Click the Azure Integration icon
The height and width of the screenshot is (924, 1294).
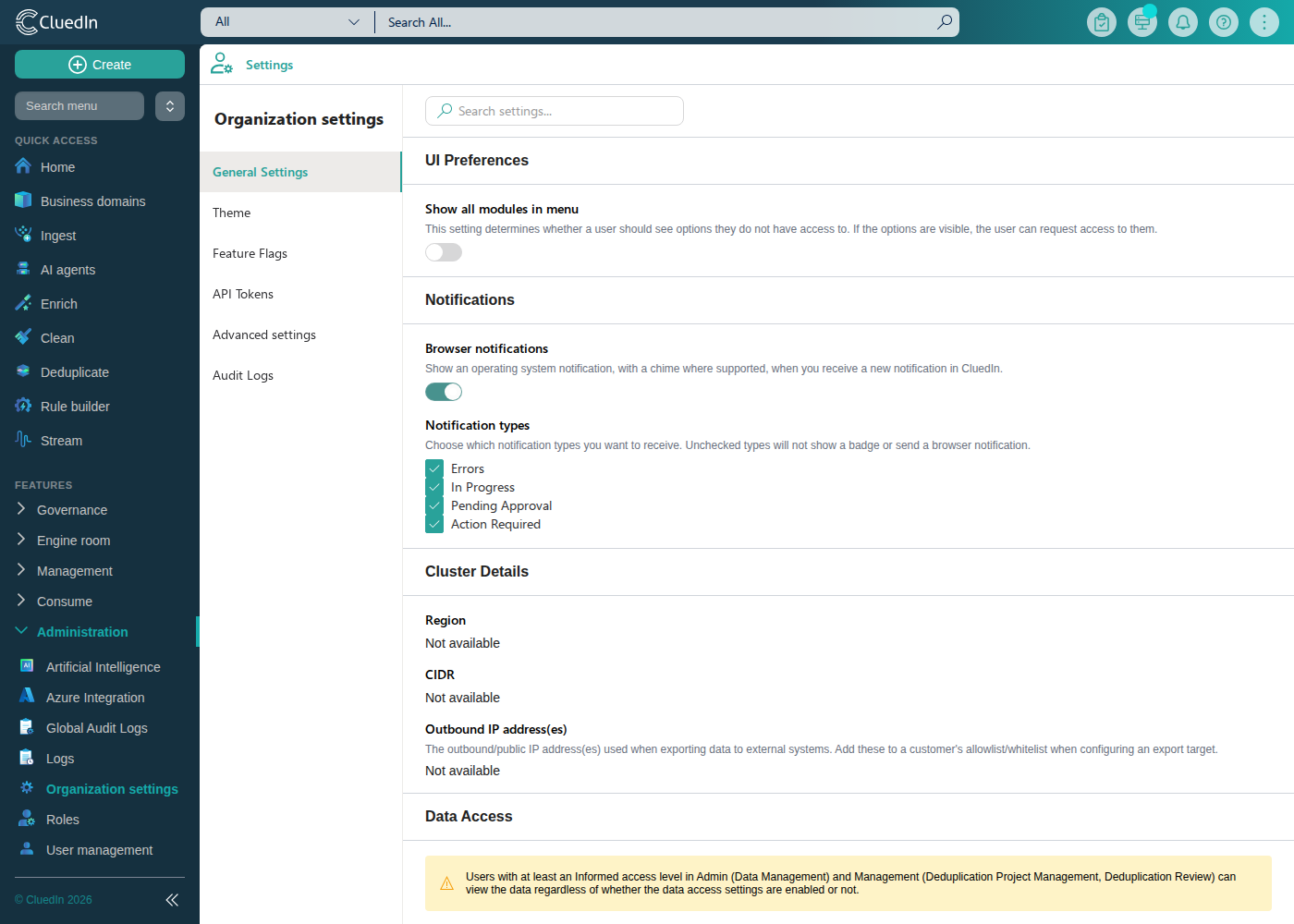coord(27,696)
